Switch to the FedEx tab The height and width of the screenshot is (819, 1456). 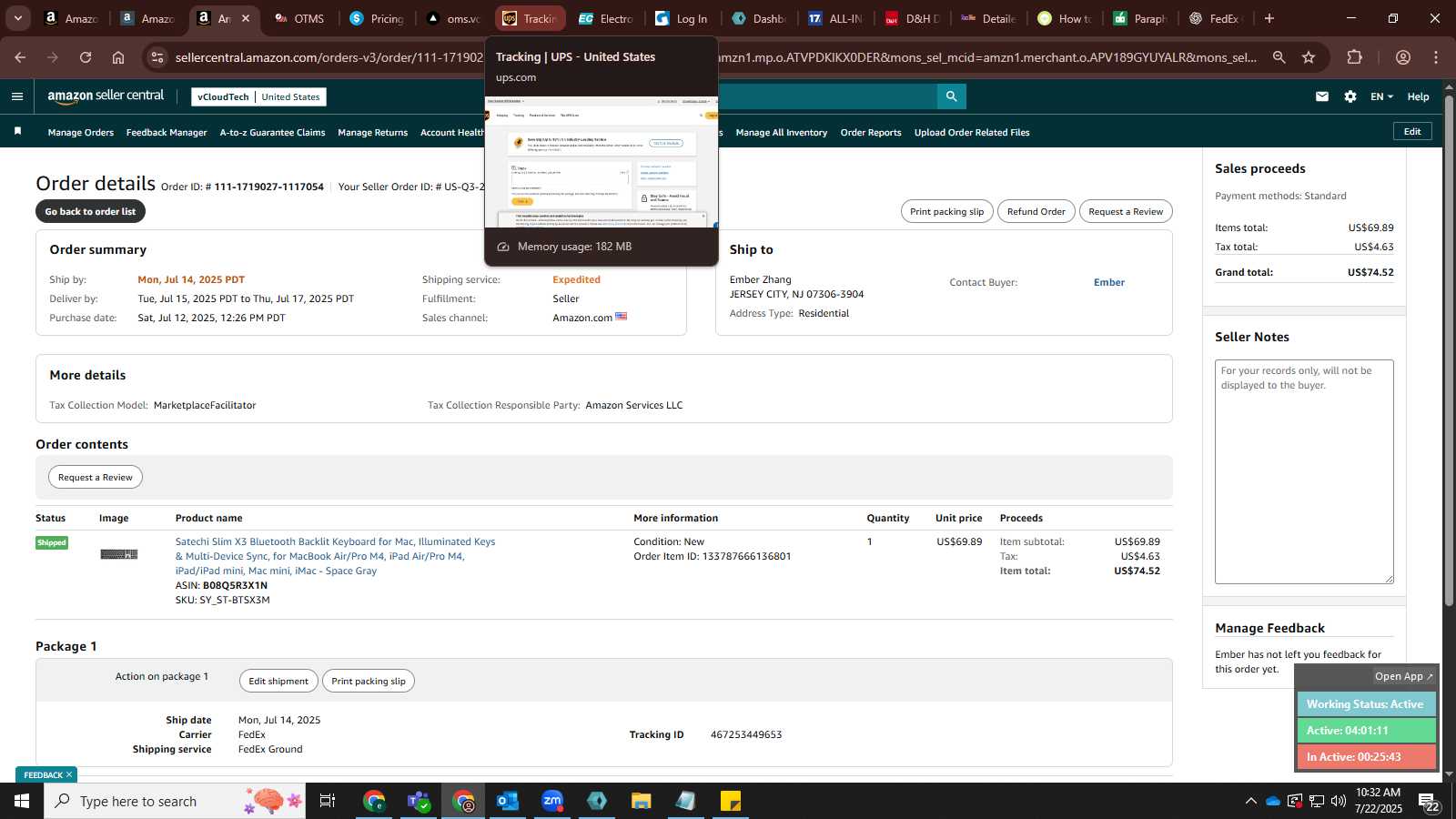(1217, 18)
